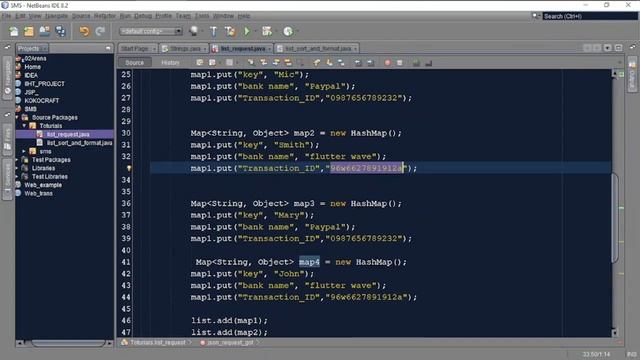The image size is (640, 360).
Task: Open the Files side panel
Action: click(x=7, y=140)
